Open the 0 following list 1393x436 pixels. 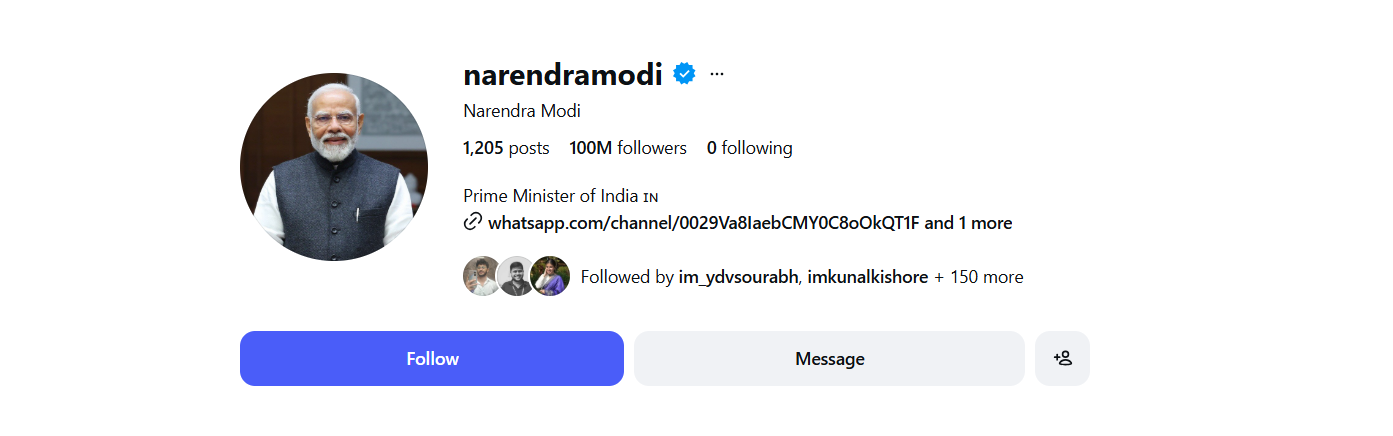pyautogui.click(x=749, y=148)
